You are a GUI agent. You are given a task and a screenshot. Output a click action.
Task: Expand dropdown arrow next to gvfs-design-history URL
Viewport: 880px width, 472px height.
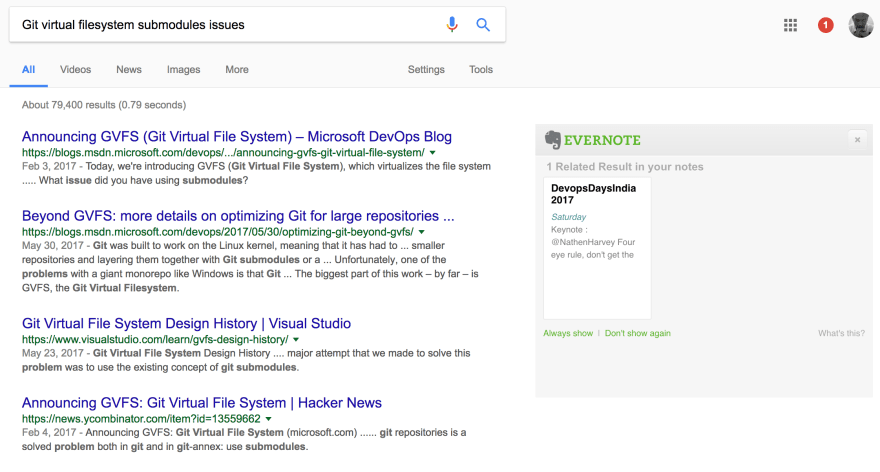coord(296,340)
